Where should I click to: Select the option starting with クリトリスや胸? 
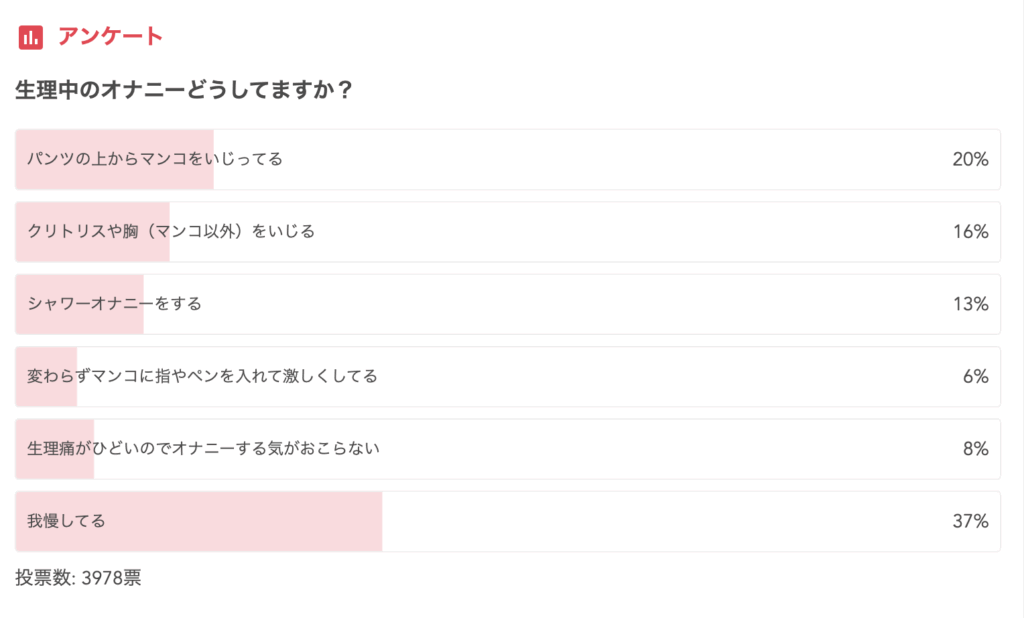(171, 232)
